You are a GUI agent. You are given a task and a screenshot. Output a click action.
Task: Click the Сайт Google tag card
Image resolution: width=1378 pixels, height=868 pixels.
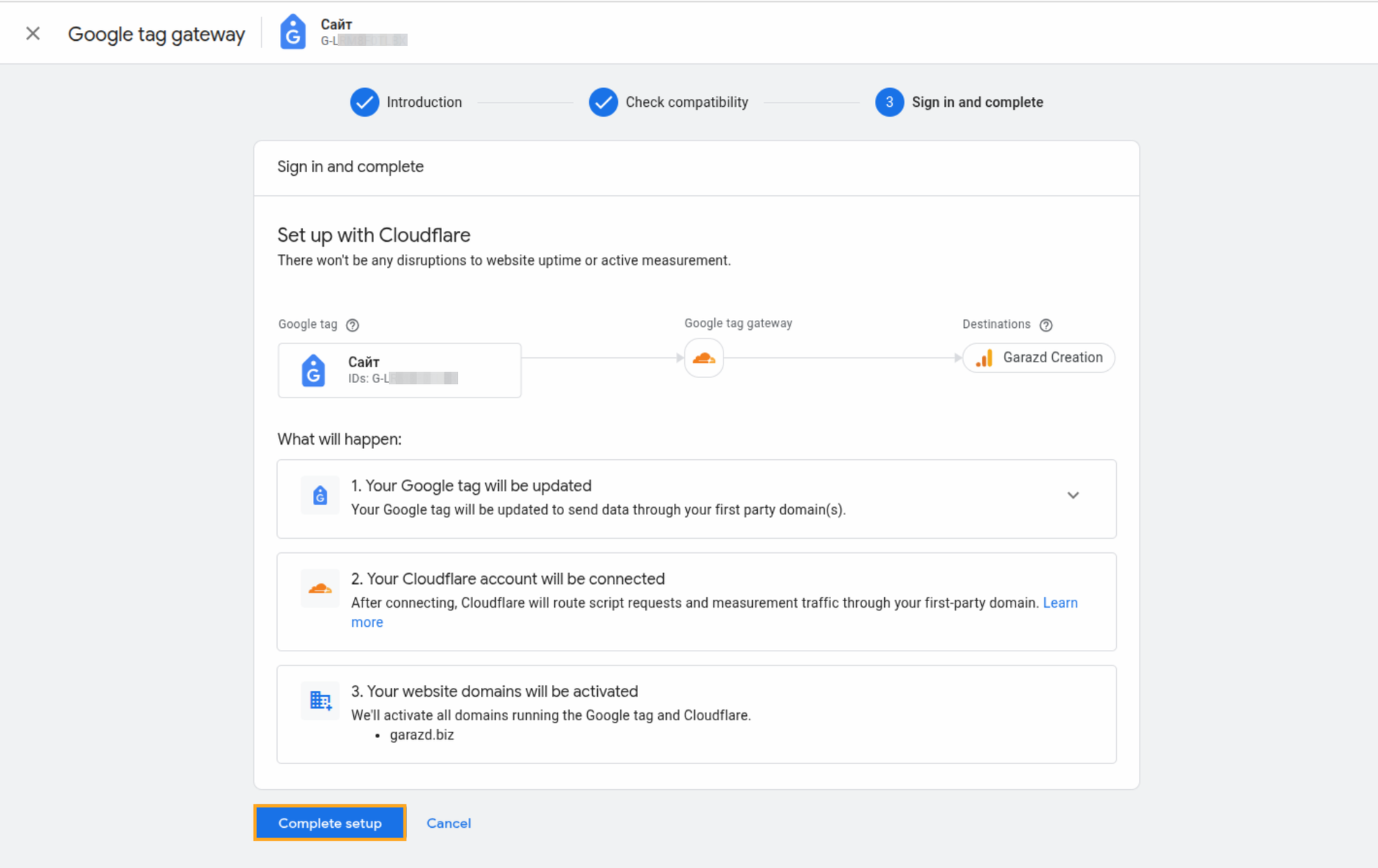click(x=399, y=370)
